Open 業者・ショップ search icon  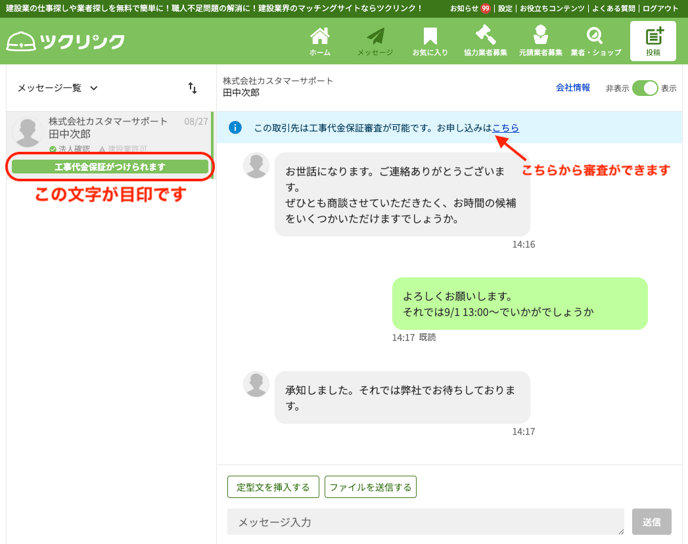(595, 42)
